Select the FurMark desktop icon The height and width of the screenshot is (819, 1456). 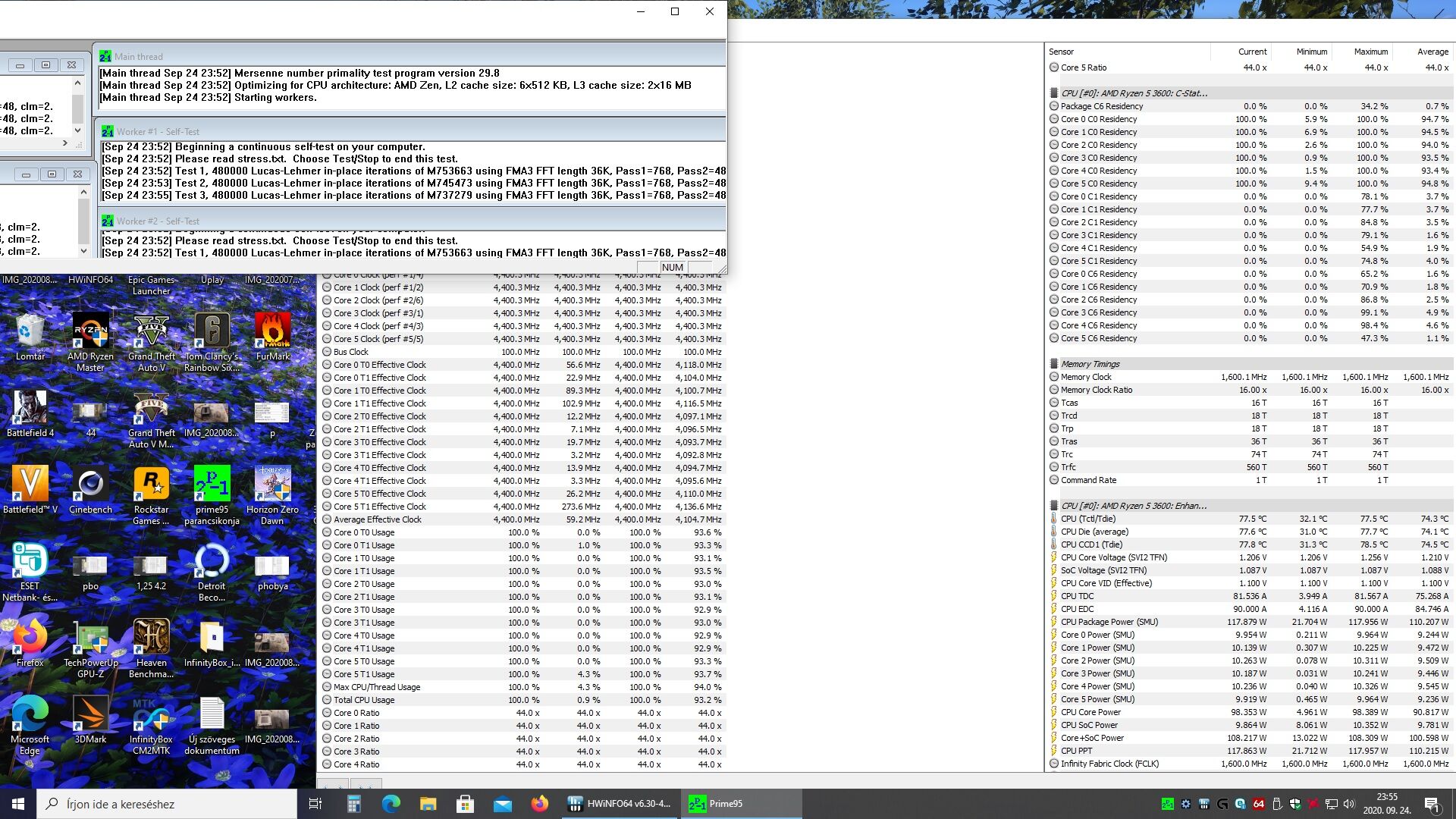273,337
